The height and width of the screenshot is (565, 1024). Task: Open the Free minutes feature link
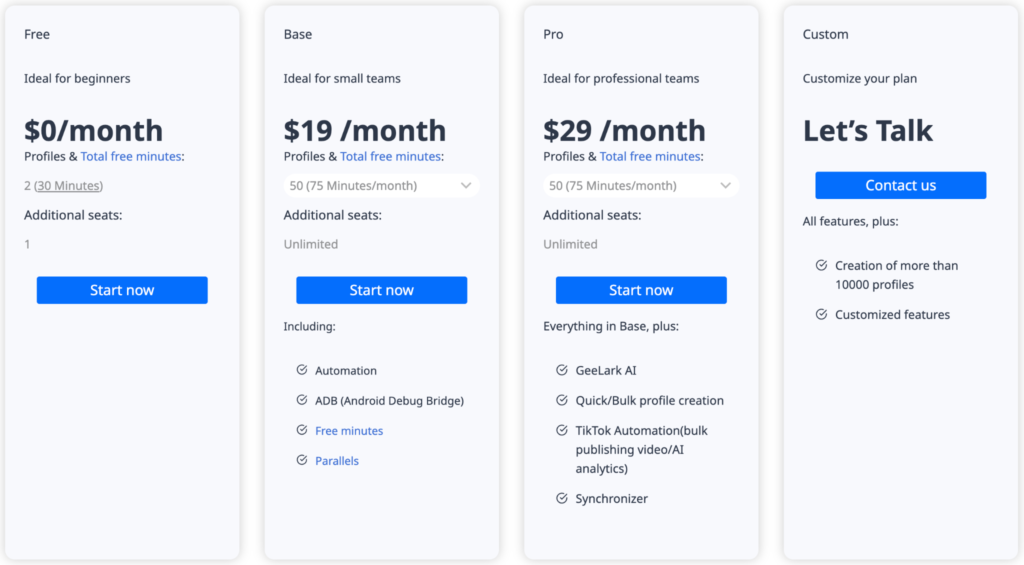click(x=349, y=431)
